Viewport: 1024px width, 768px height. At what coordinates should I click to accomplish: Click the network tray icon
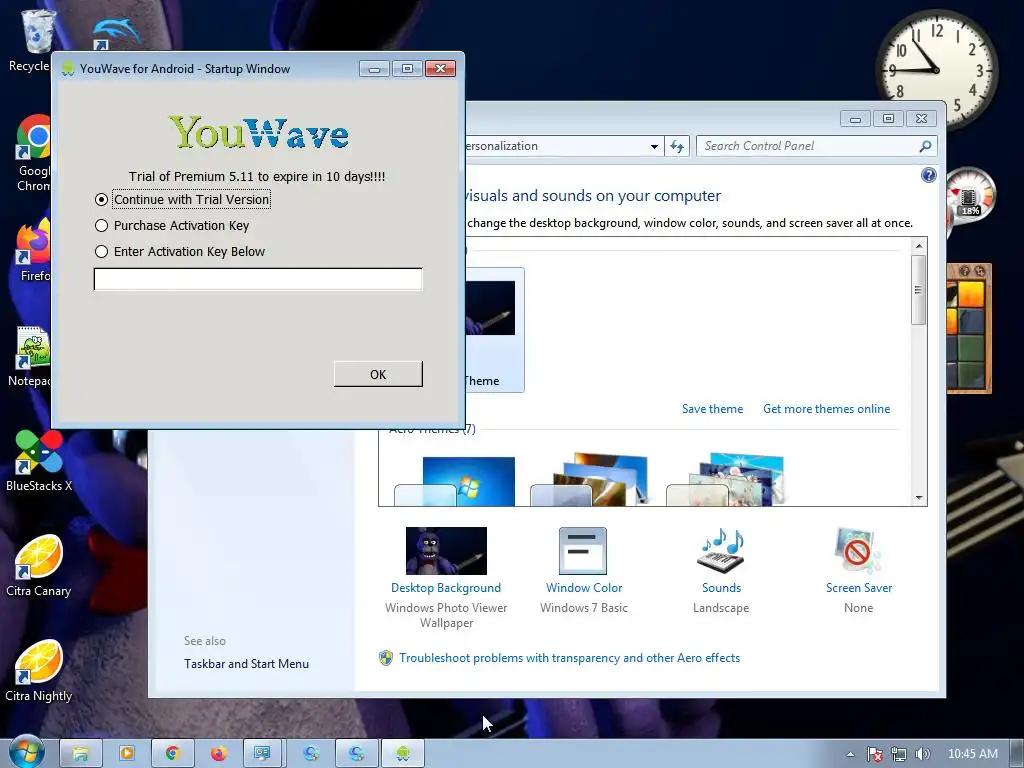(x=899, y=754)
